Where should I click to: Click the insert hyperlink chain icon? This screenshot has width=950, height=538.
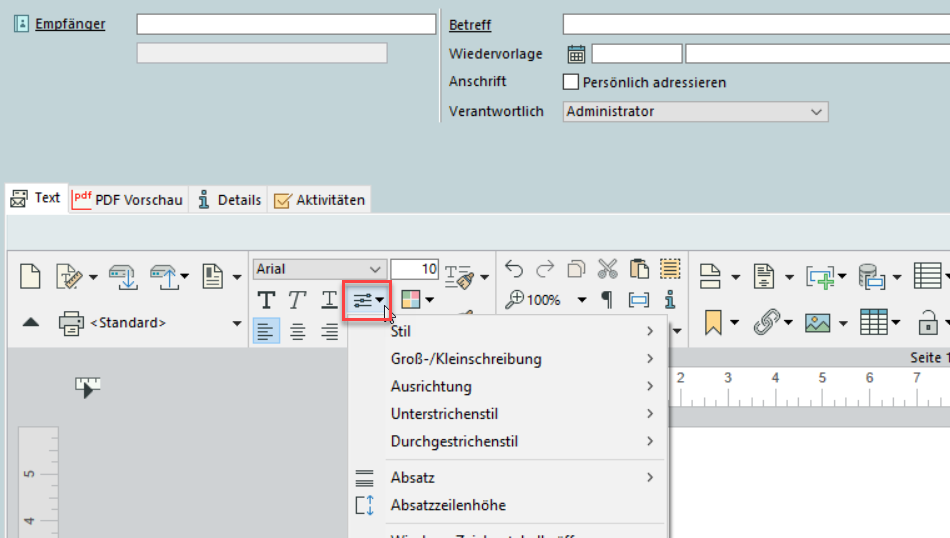coord(766,322)
